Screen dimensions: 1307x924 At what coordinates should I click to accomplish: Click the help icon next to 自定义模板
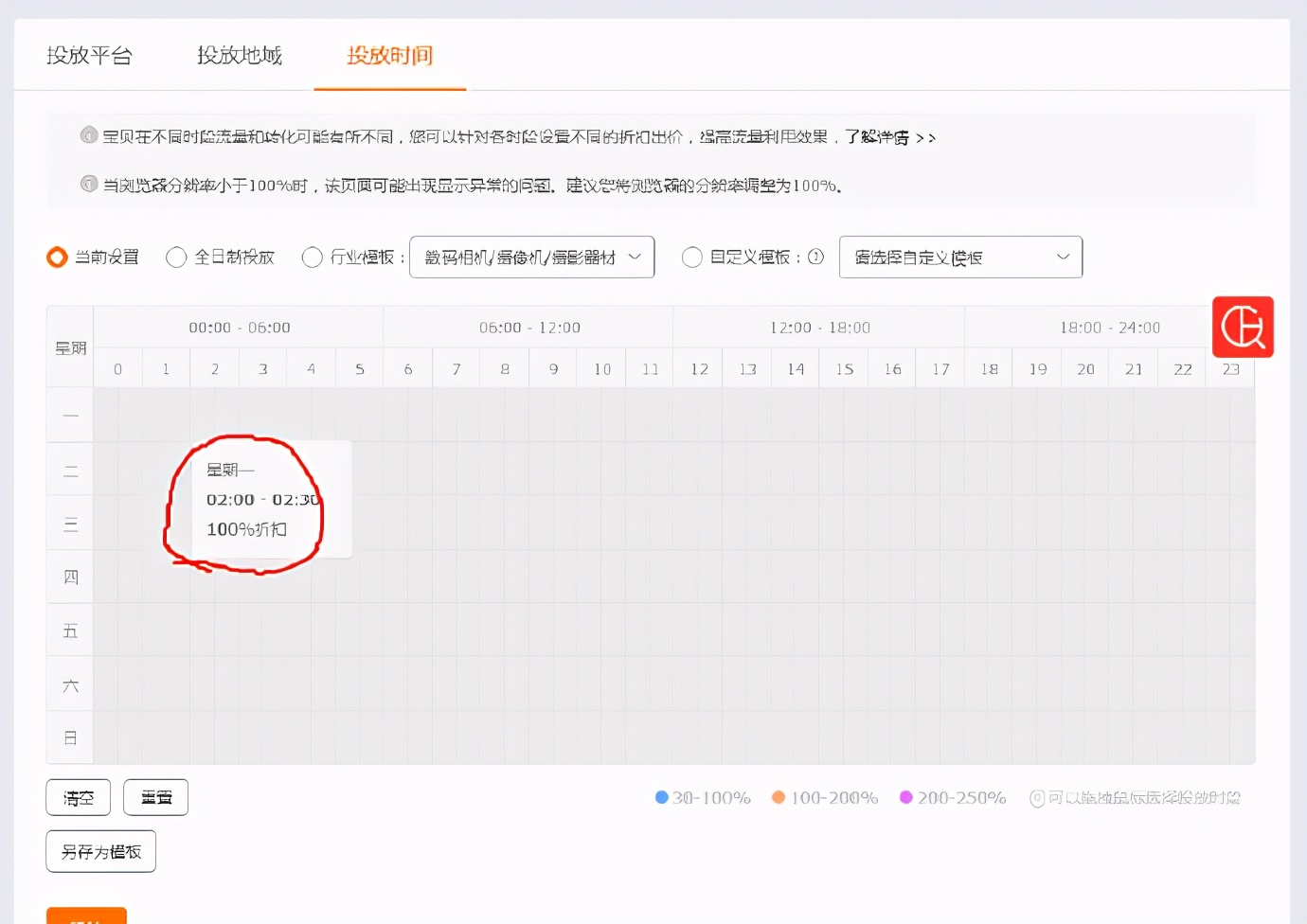coord(816,257)
